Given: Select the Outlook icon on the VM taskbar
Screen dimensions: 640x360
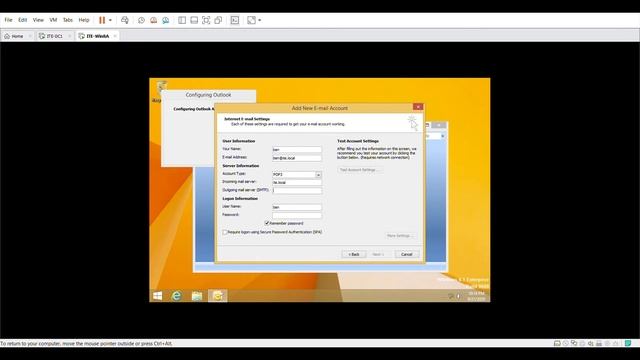Looking at the screenshot, I should coord(218,296).
